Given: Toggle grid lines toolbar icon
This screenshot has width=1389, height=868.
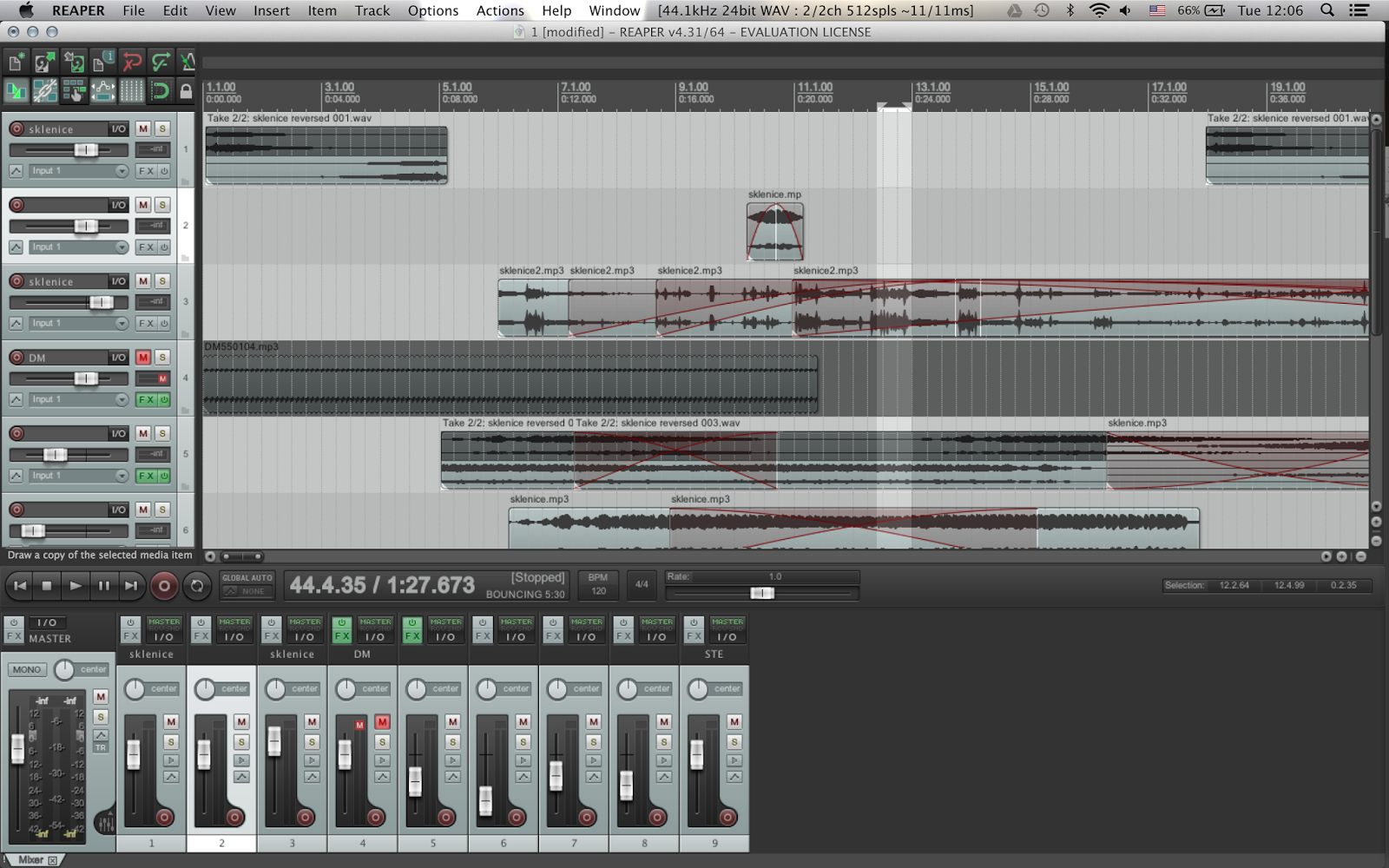Looking at the screenshot, I should [x=132, y=90].
